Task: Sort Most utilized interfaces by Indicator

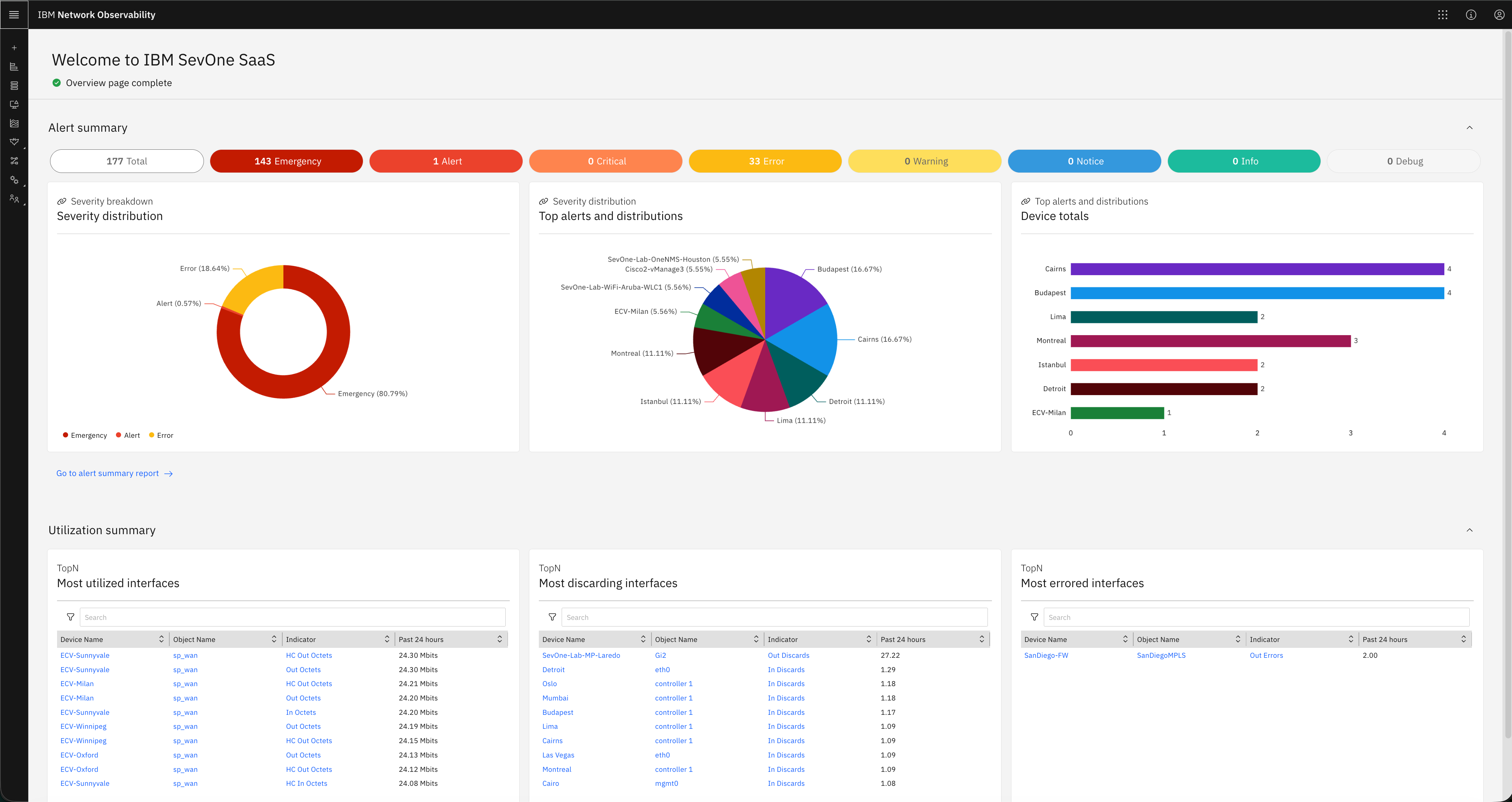Action: point(387,639)
